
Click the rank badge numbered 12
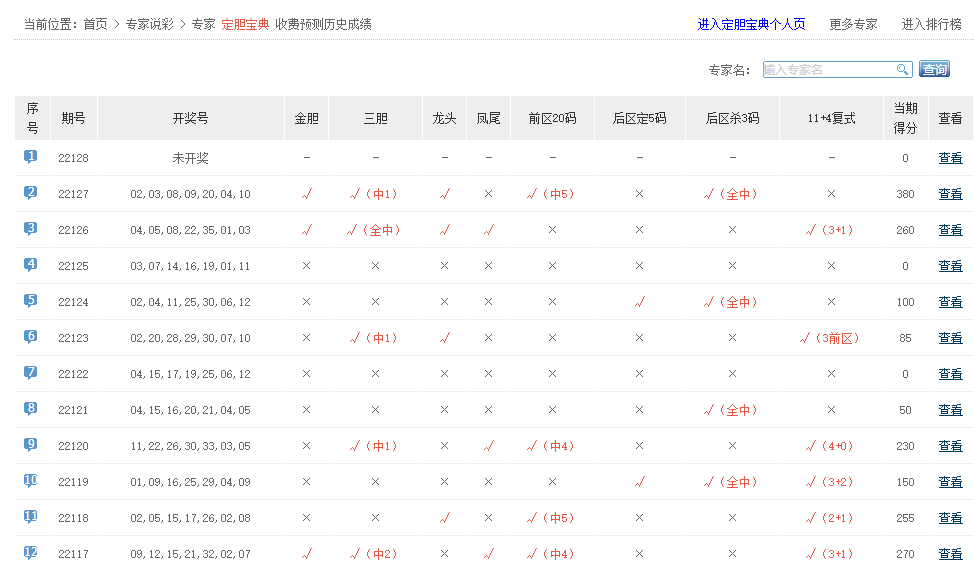pyautogui.click(x=31, y=553)
